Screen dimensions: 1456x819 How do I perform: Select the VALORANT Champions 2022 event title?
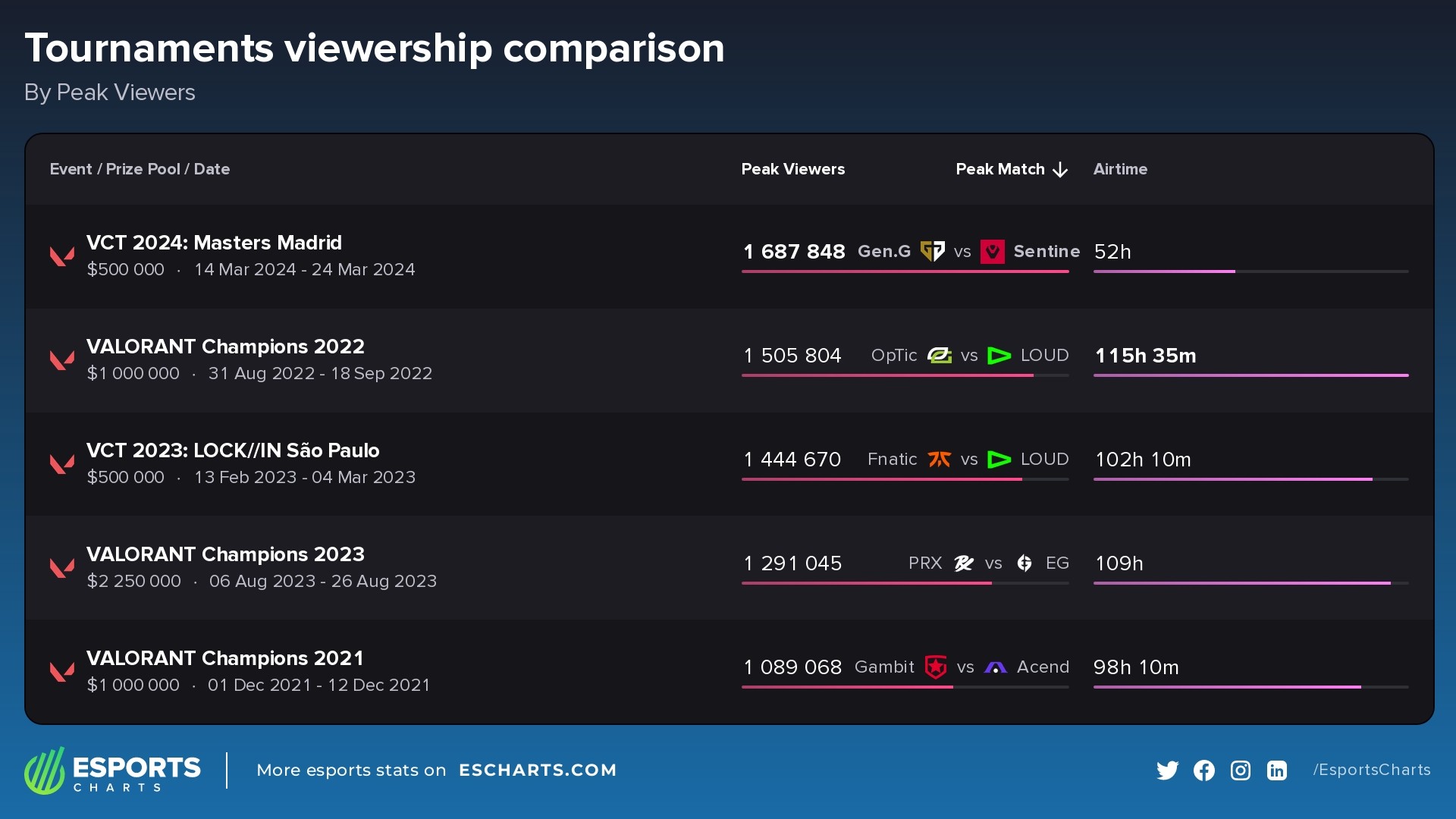225,346
